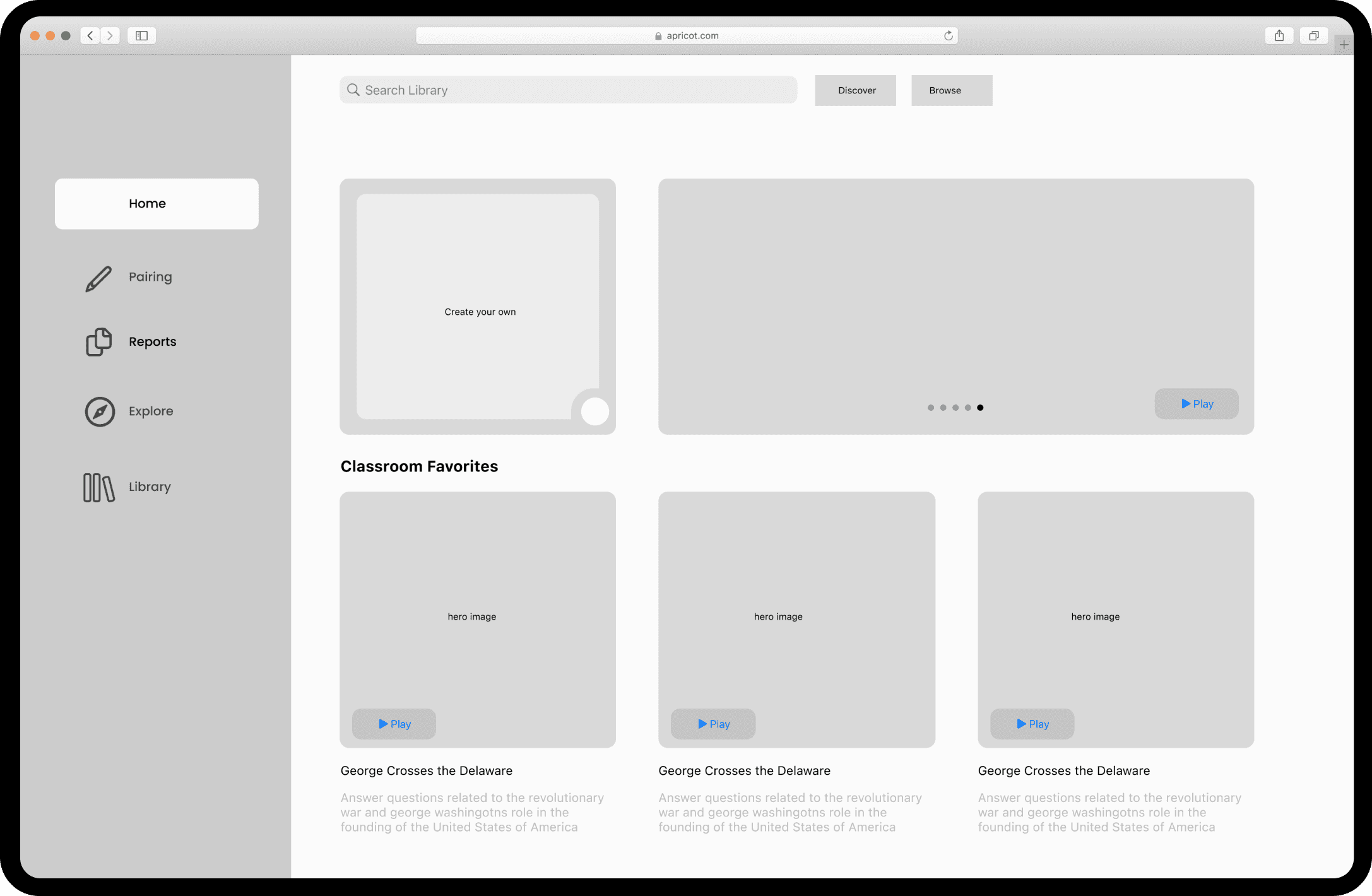1372x896 pixels.
Task: Click the browser reload icon
Action: coord(948,36)
